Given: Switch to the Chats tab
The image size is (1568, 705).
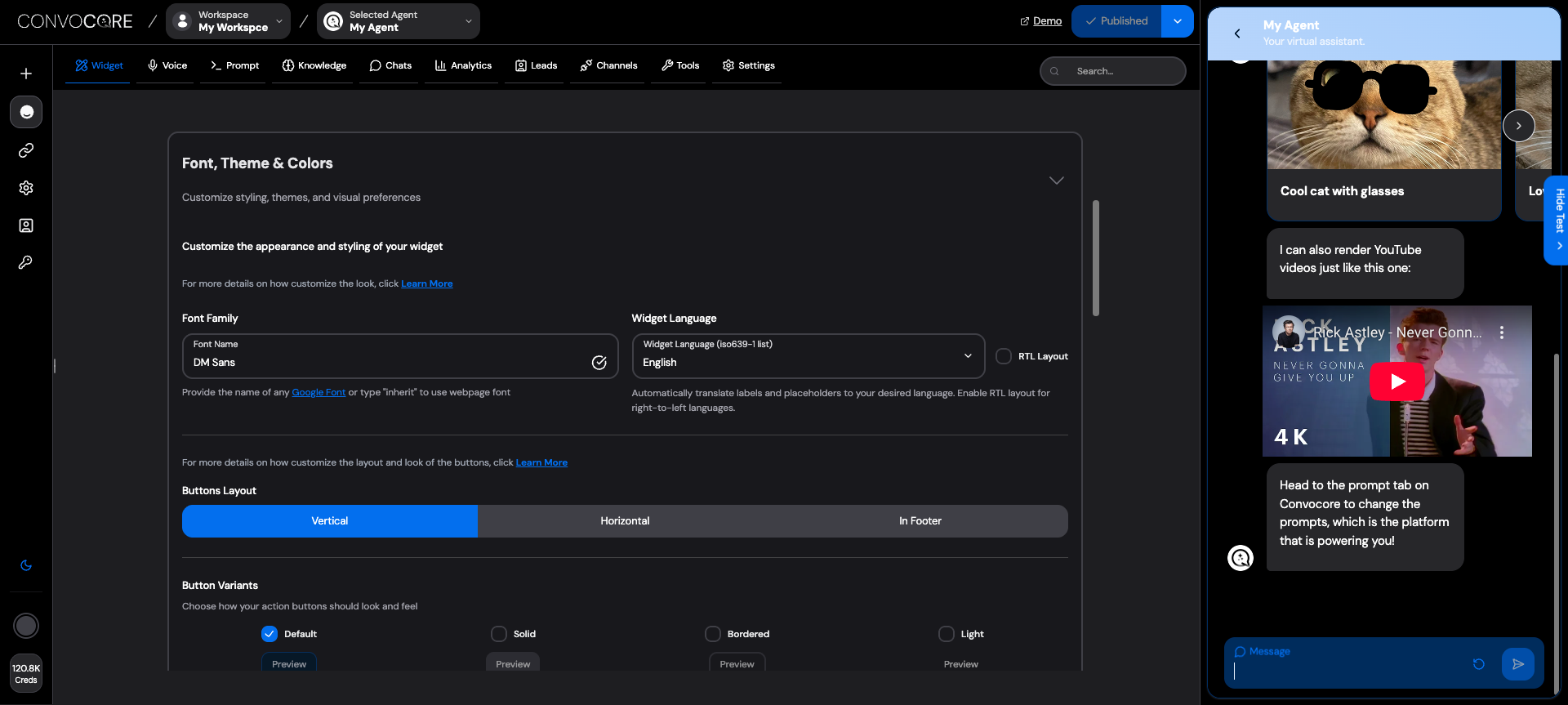Looking at the screenshot, I should pyautogui.click(x=390, y=65).
